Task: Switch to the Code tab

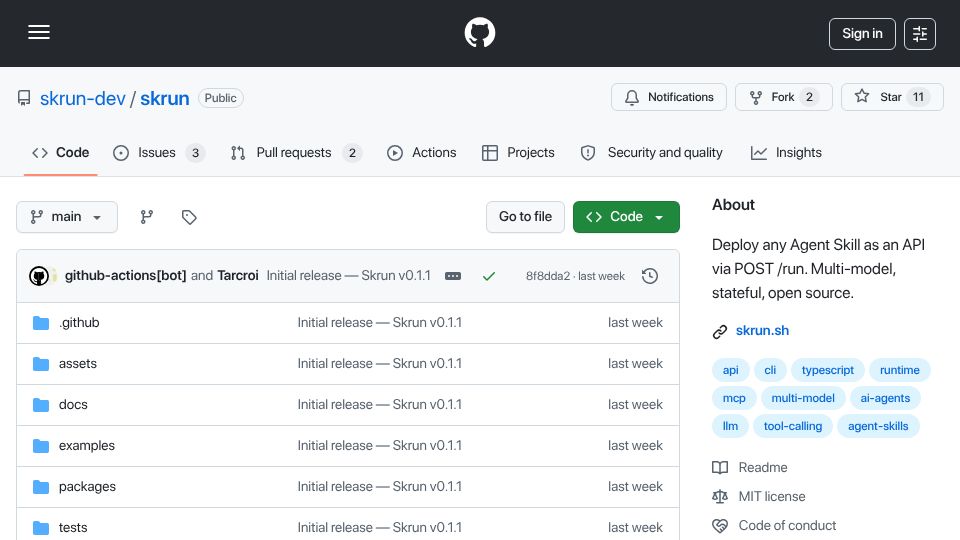Action: point(61,152)
